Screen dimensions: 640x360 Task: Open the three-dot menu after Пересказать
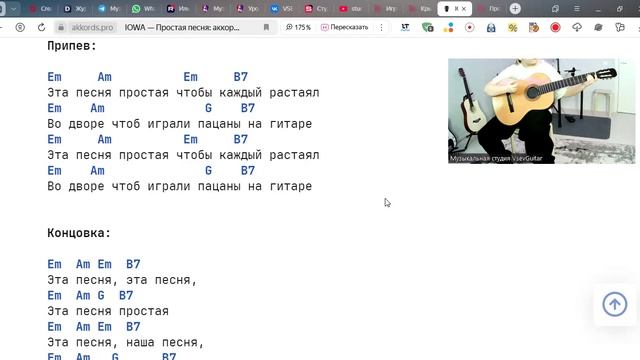[x=381, y=27]
